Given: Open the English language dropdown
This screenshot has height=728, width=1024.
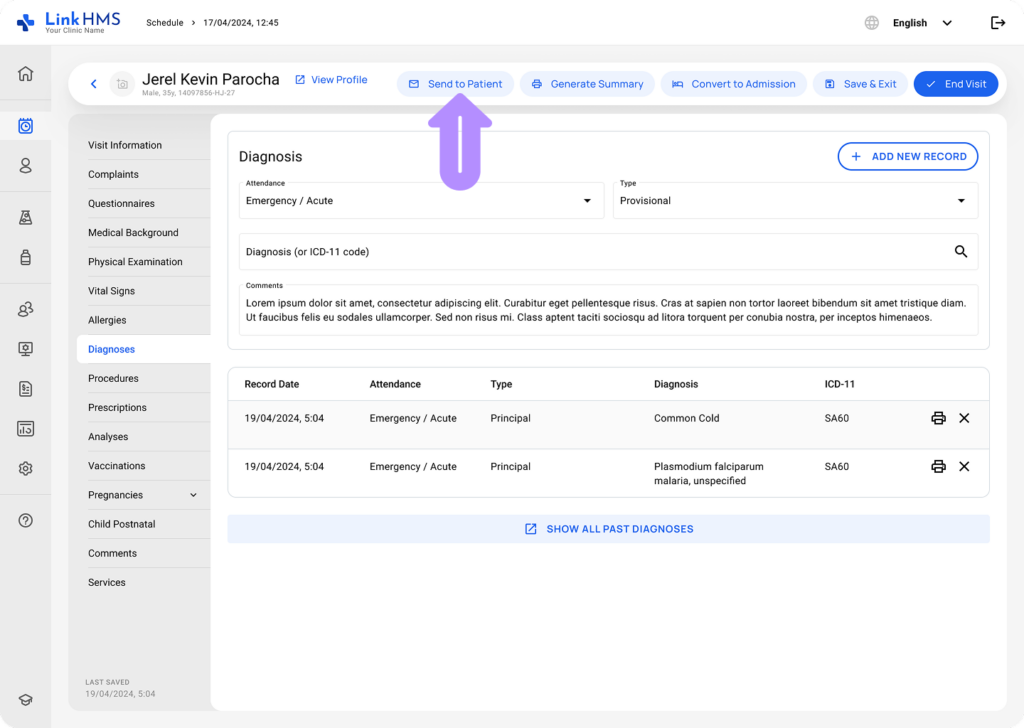Looking at the screenshot, I should (x=922, y=23).
